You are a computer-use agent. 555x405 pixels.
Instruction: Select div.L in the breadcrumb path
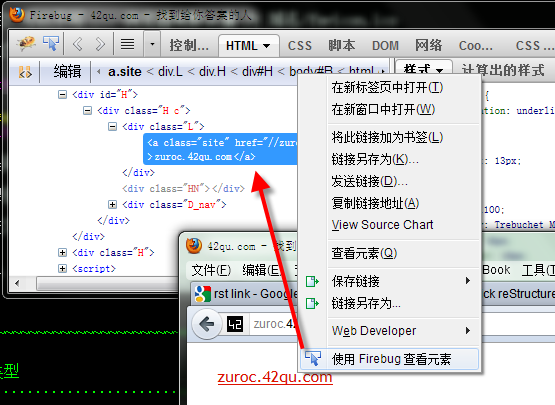coord(170,72)
